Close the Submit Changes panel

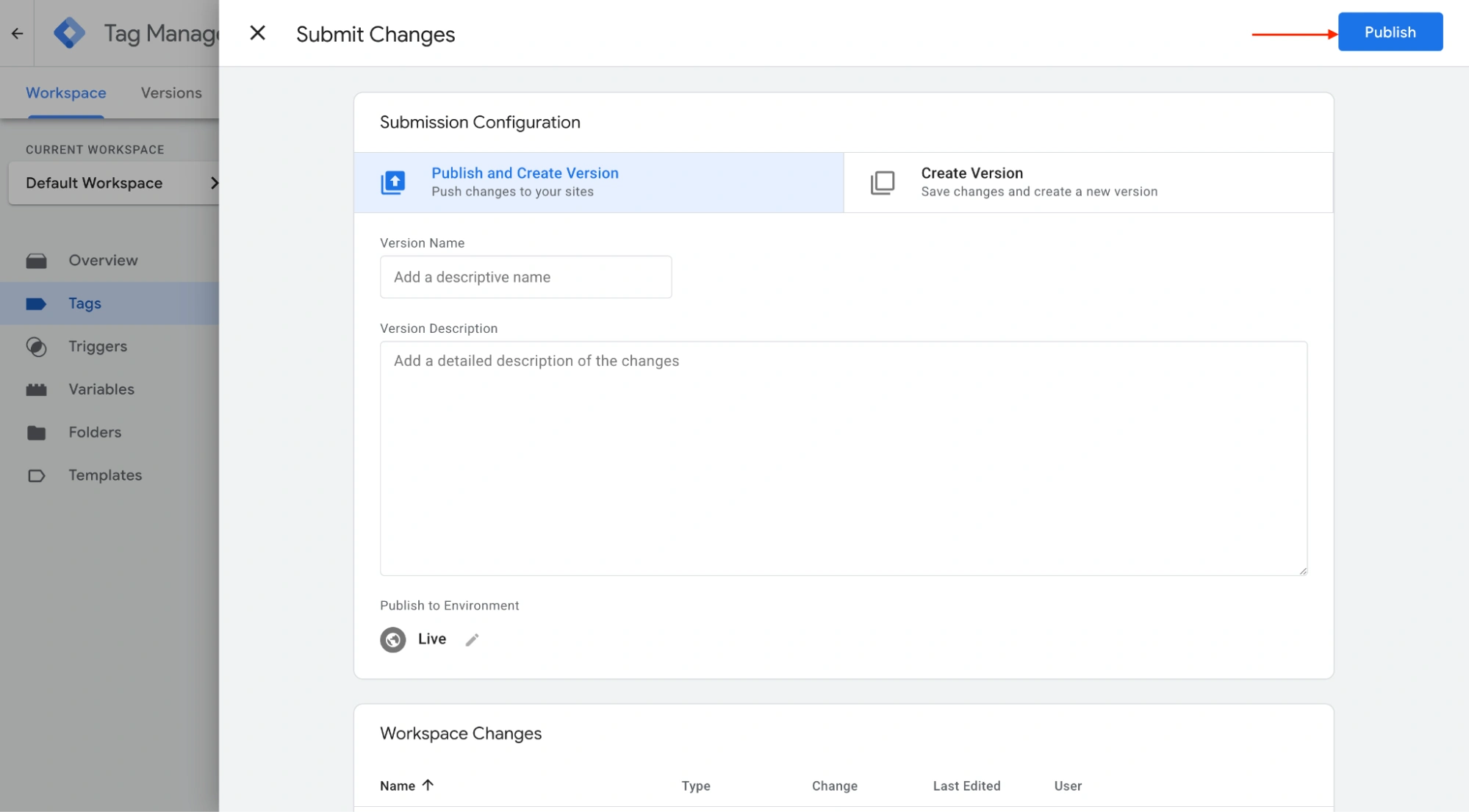pos(257,33)
